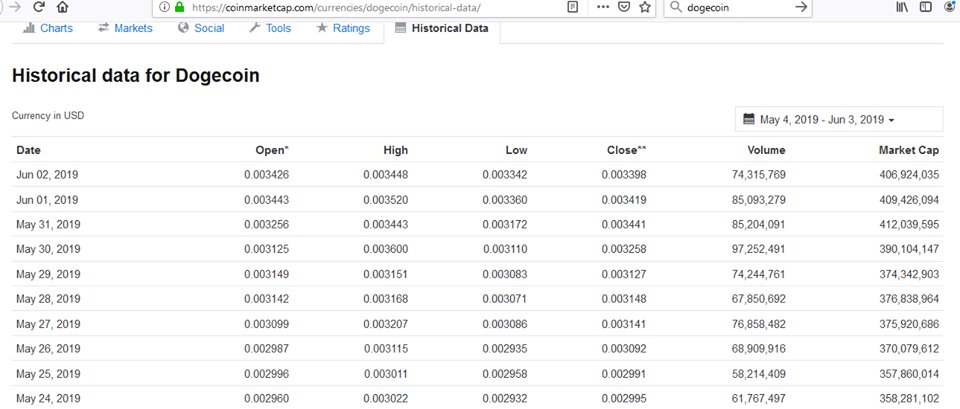
Task: Click the table icon beside Historical Data
Action: pos(401,28)
